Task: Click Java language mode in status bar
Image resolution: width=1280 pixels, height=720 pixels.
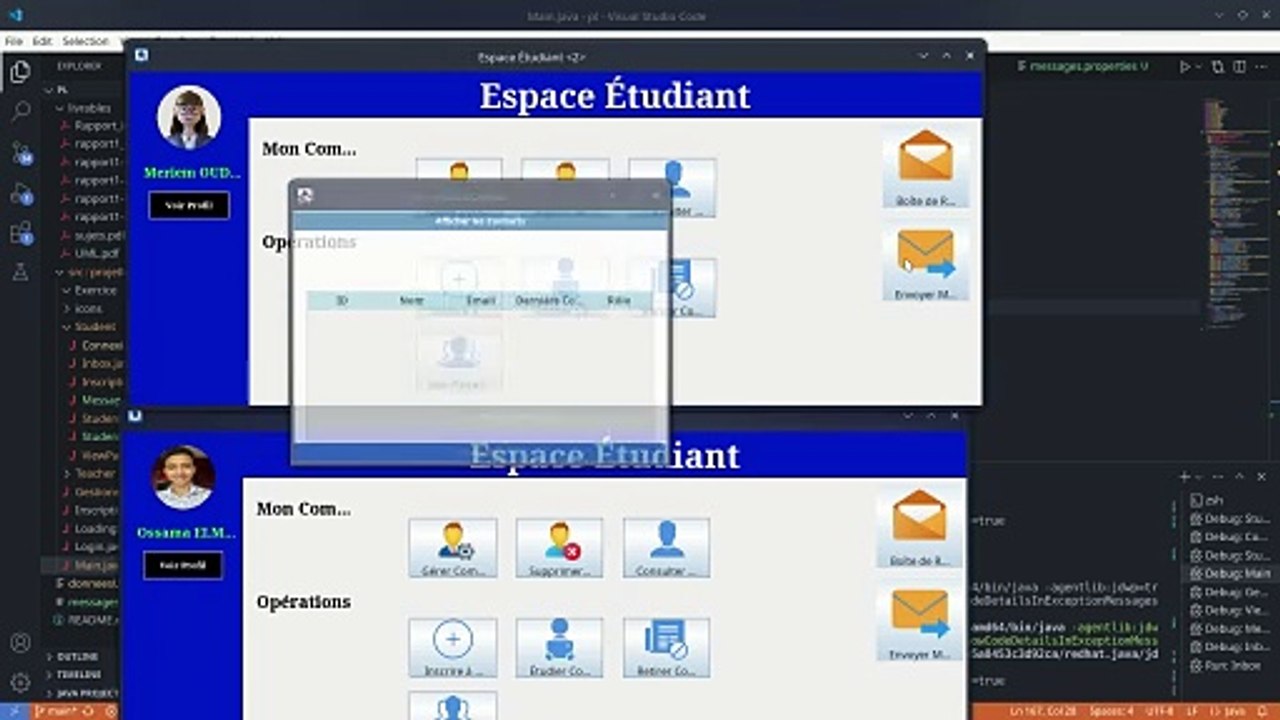Action: pos(1227,711)
